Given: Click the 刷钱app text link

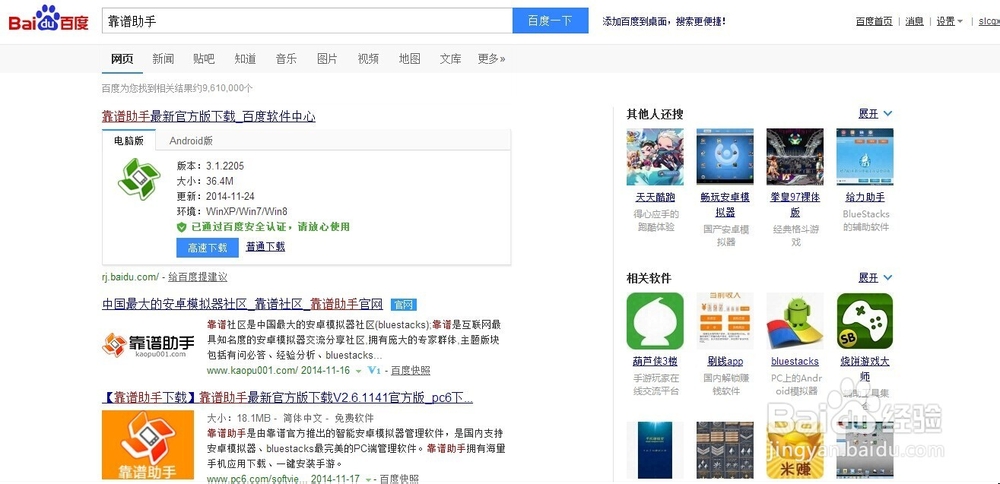Looking at the screenshot, I should 725,362.
